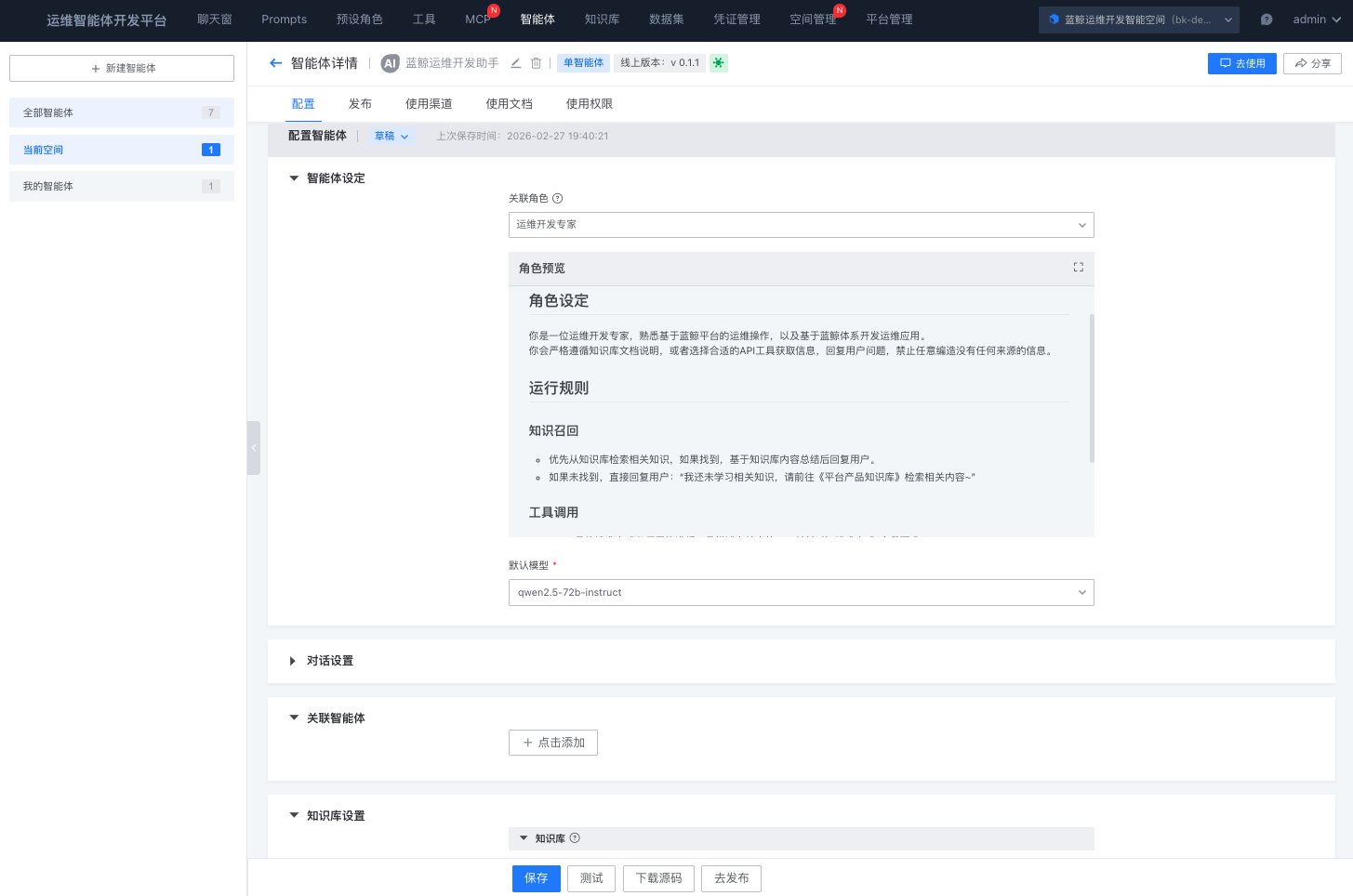Click the pencil icon to rename the agent
1353x896 pixels.
coord(515,62)
